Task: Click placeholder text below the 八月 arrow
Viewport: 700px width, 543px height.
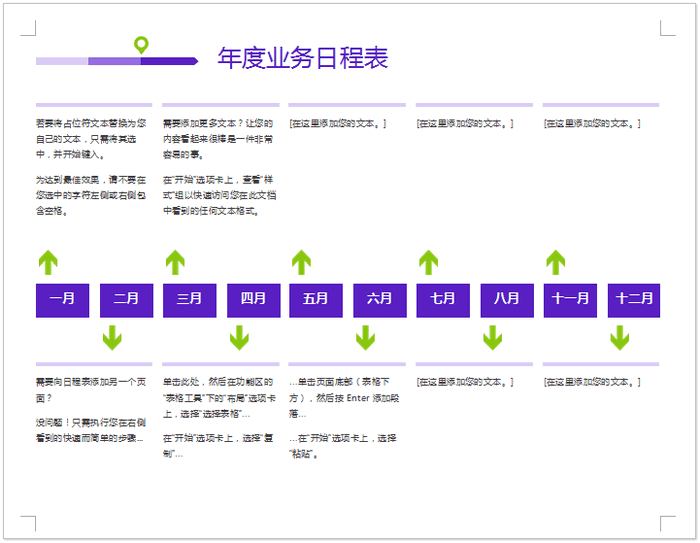Action: pyautogui.click(x=465, y=382)
